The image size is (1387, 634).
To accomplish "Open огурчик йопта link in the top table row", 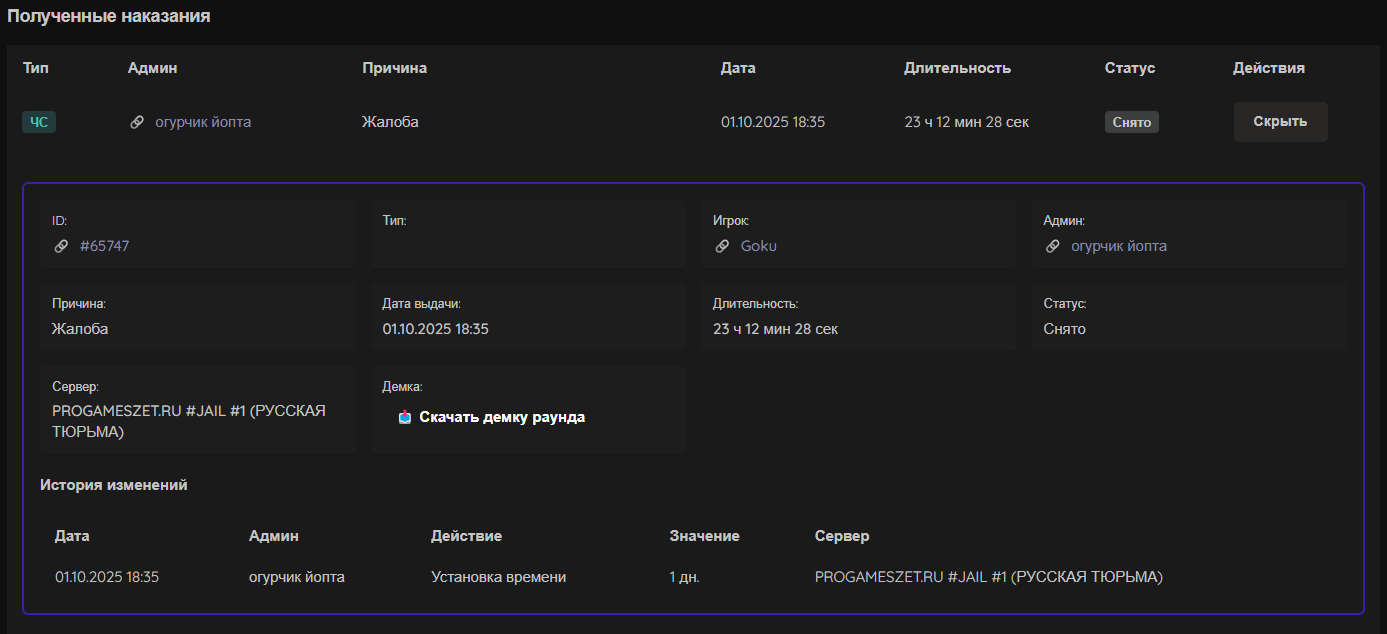I will coord(203,122).
